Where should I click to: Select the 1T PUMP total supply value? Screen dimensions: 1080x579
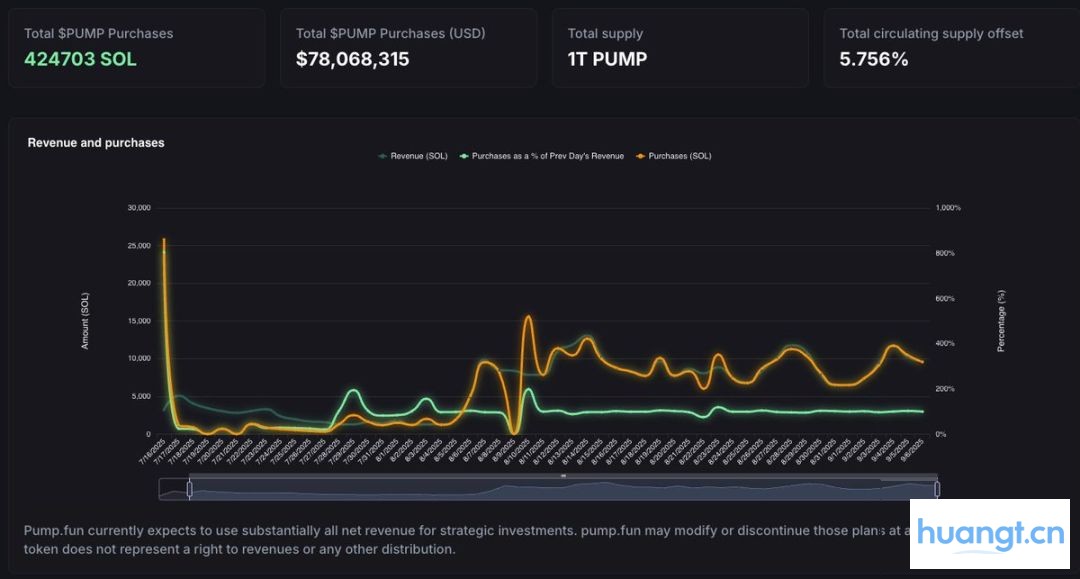pyautogui.click(x=607, y=59)
